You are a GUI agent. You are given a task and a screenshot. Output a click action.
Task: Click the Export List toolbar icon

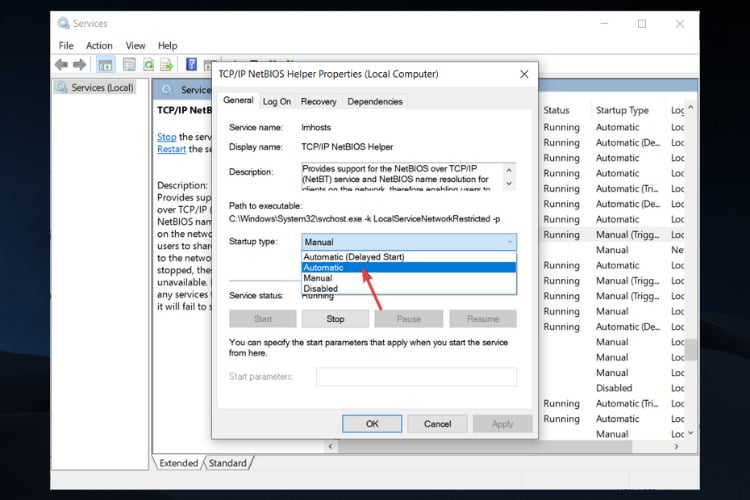click(x=166, y=65)
